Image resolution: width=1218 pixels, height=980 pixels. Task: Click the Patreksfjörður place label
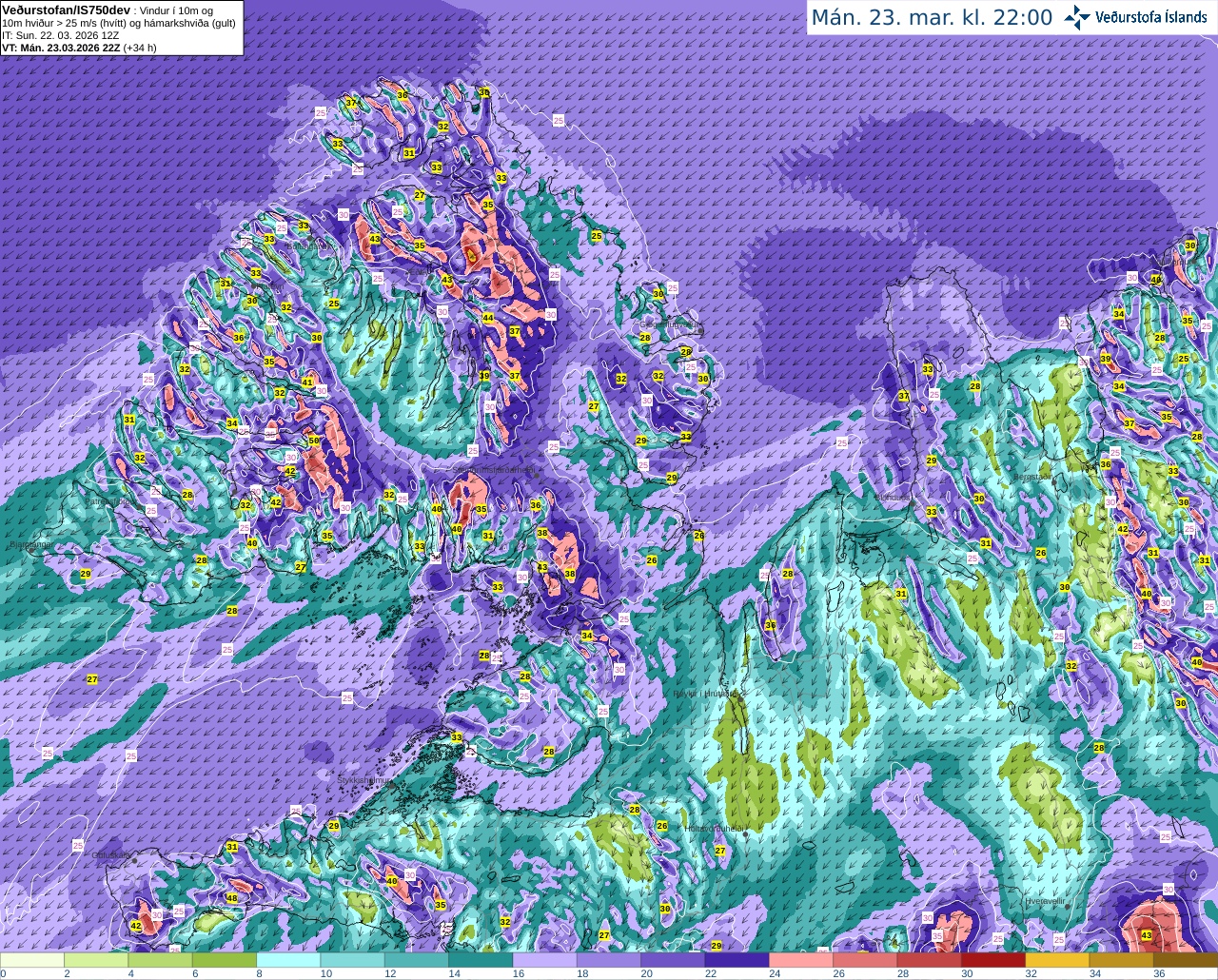pos(108,500)
